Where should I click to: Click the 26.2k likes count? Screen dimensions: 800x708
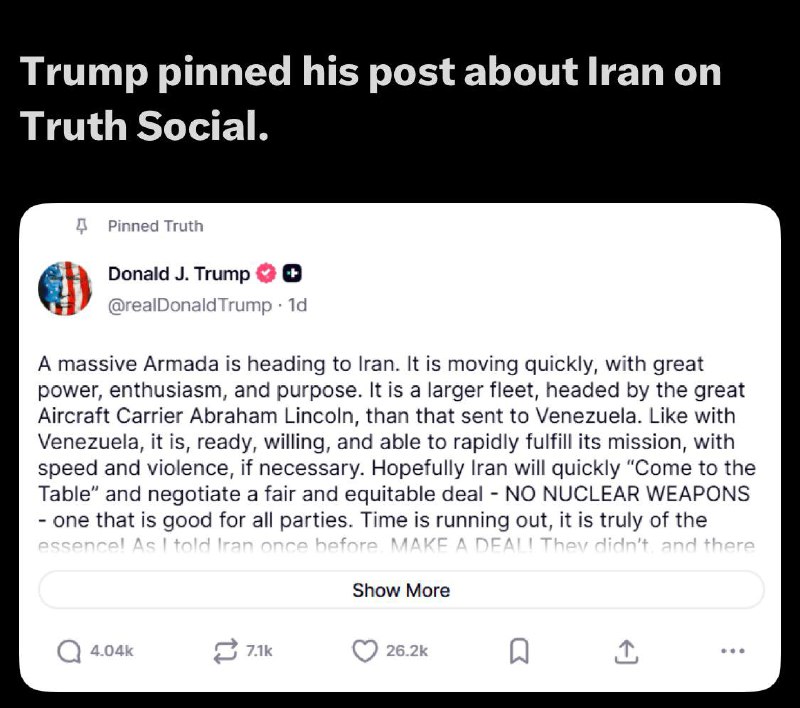(x=407, y=651)
